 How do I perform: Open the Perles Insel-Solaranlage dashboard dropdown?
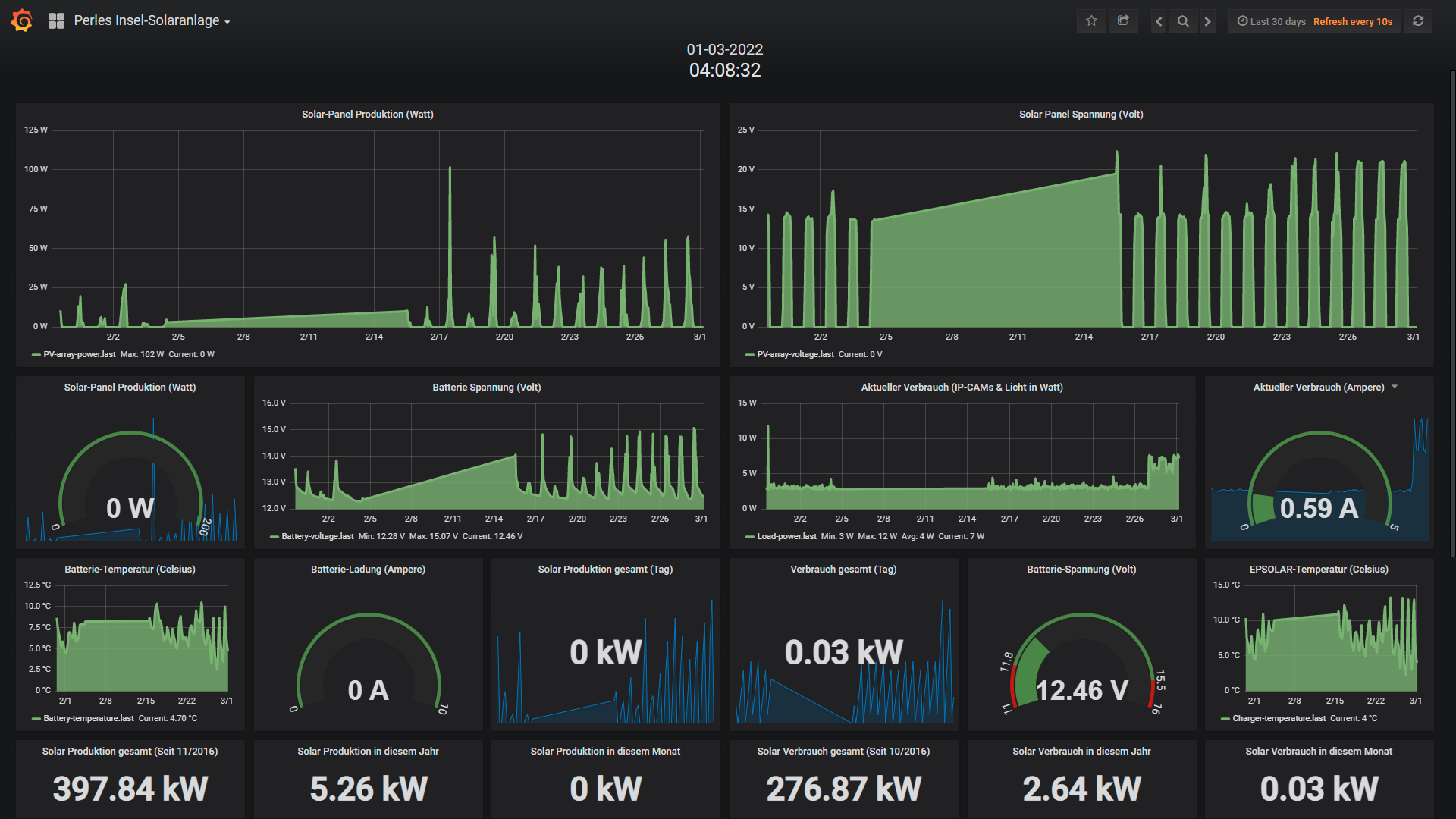[x=152, y=21]
